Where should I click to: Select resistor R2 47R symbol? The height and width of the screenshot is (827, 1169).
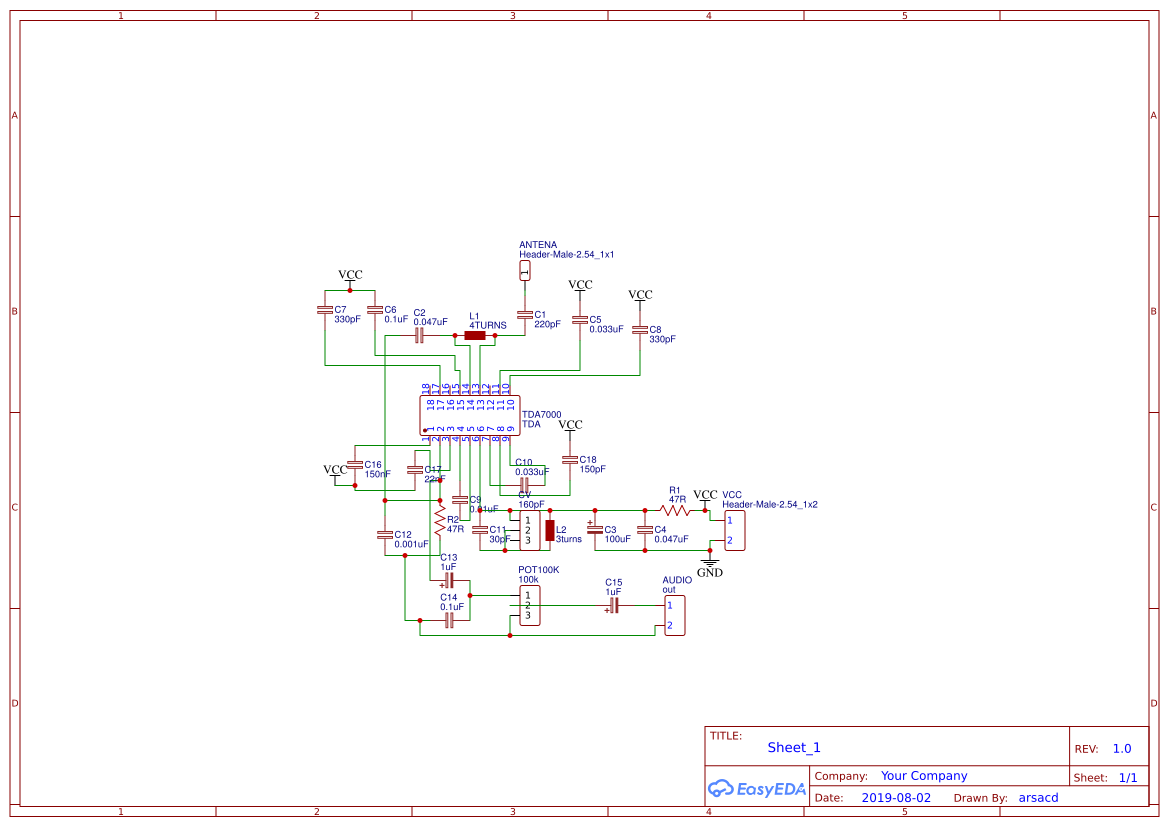pyautogui.click(x=440, y=520)
